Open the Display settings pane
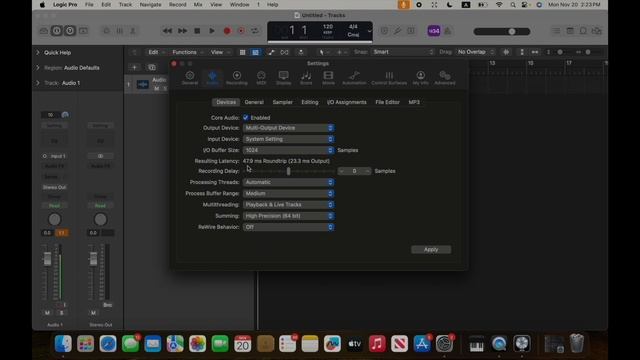Screen dimensions: 640x360 point(284,78)
